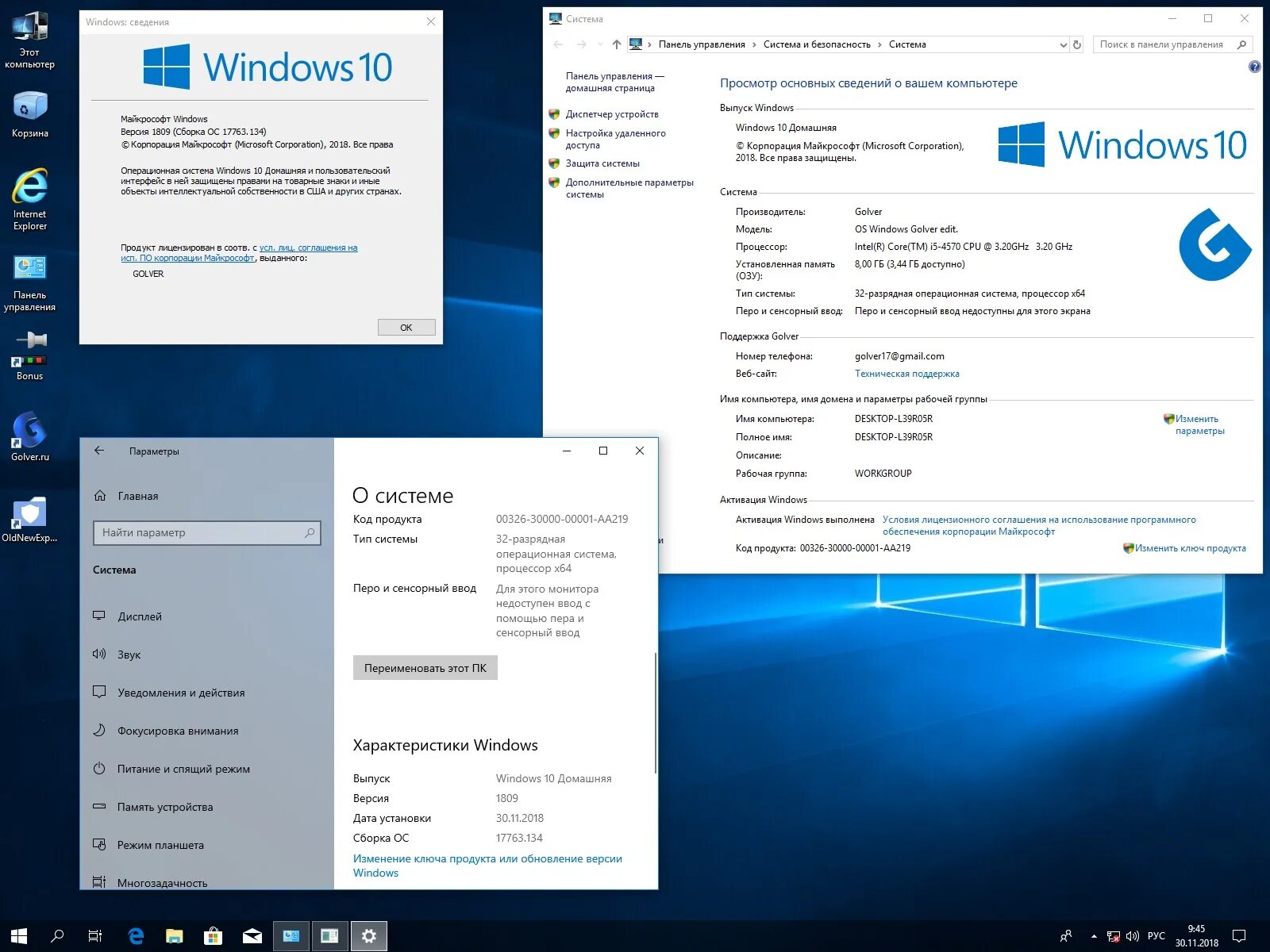The height and width of the screenshot is (952, 1270).
Task: Open the Bonus desktop shortcut
Action: [29, 355]
